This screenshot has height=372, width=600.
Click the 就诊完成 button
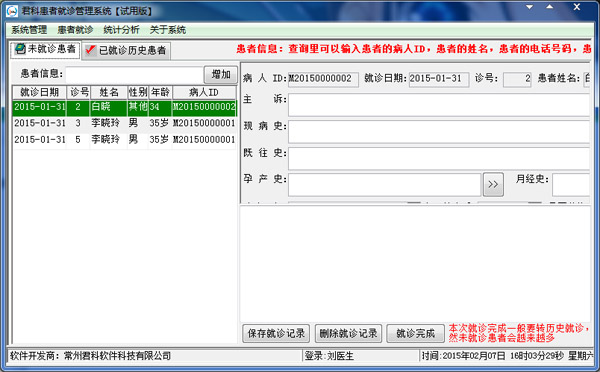click(x=416, y=333)
